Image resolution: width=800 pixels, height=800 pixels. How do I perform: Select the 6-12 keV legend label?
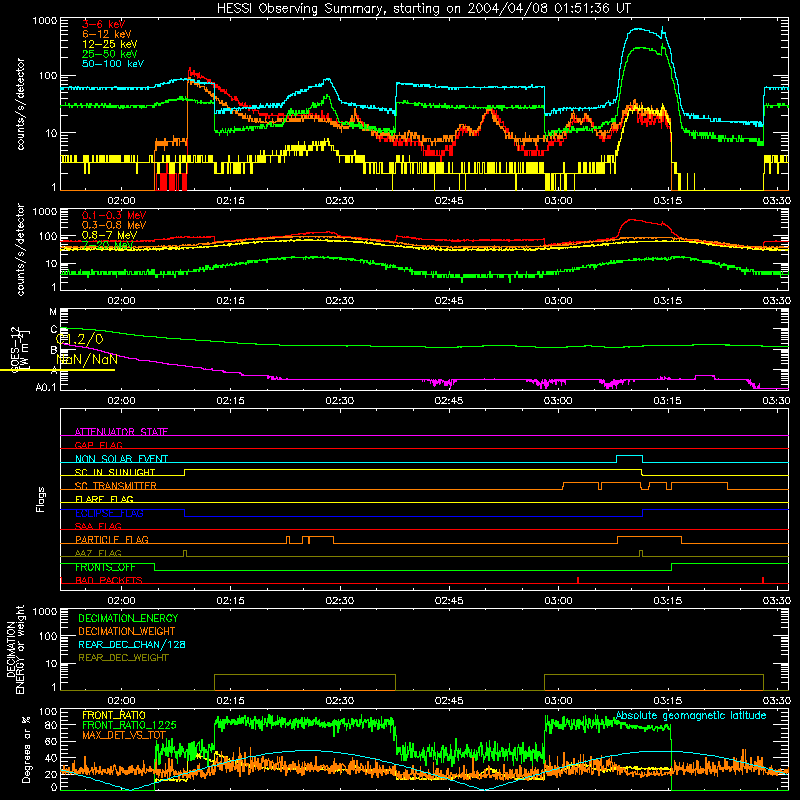click(107, 34)
